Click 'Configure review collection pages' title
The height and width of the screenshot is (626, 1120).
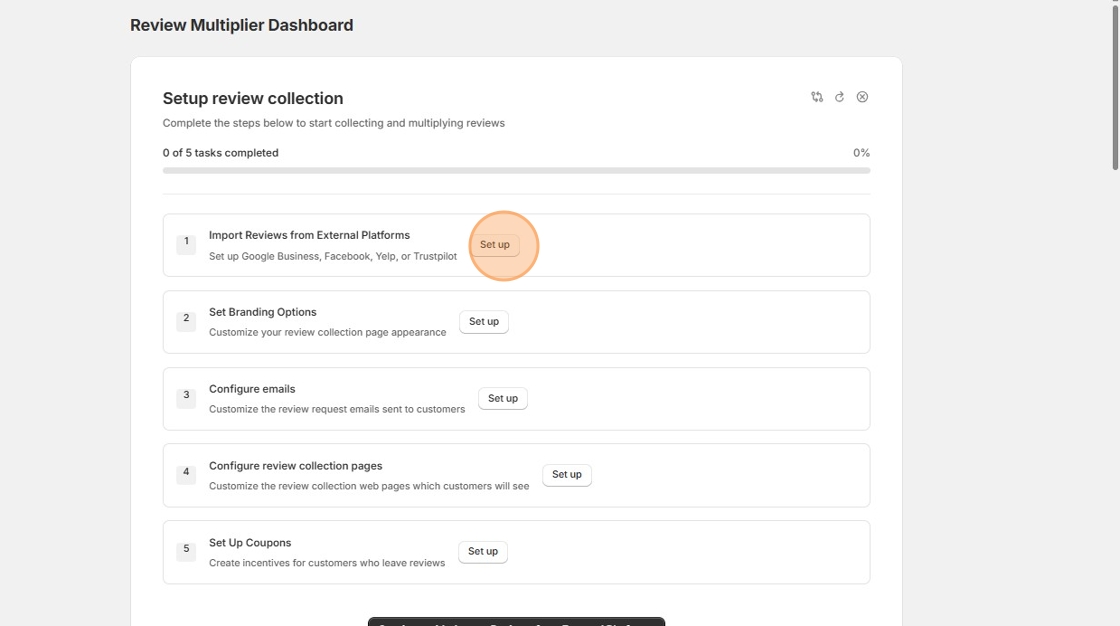pos(295,466)
